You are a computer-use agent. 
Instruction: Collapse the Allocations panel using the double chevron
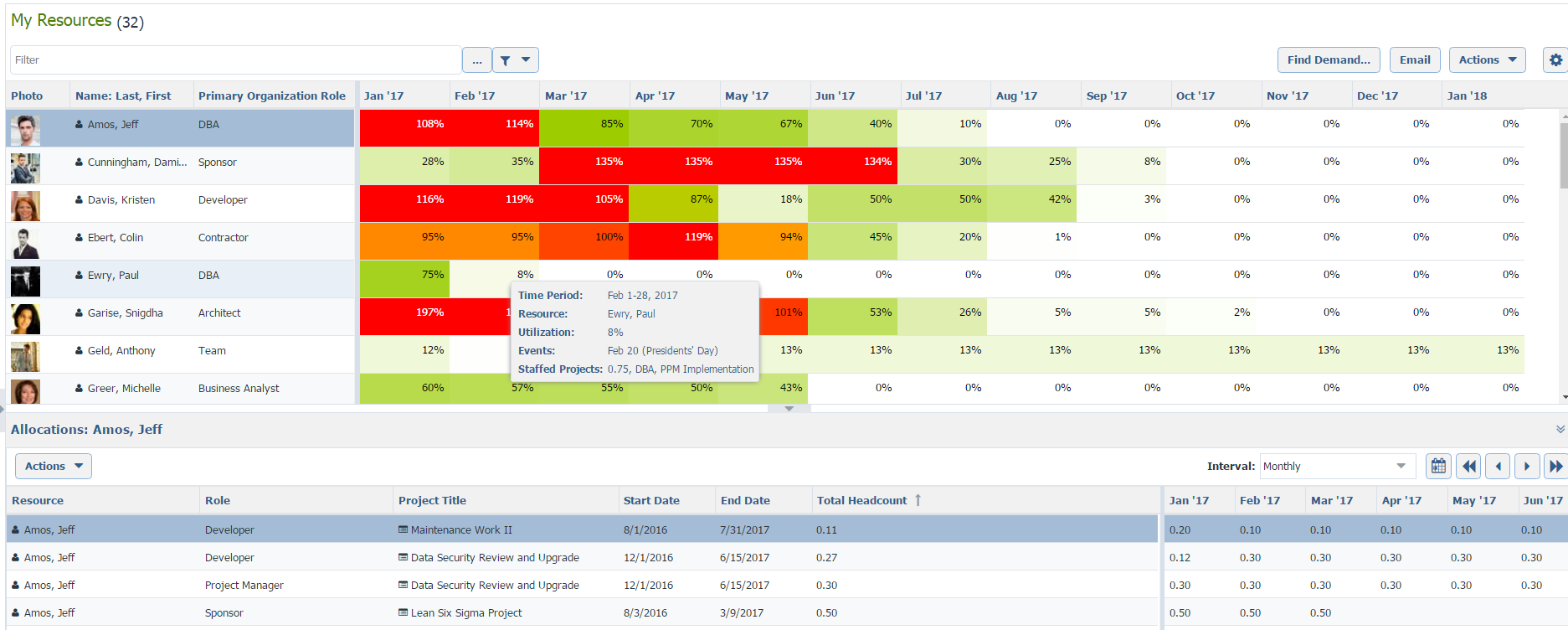[x=1560, y=429]
